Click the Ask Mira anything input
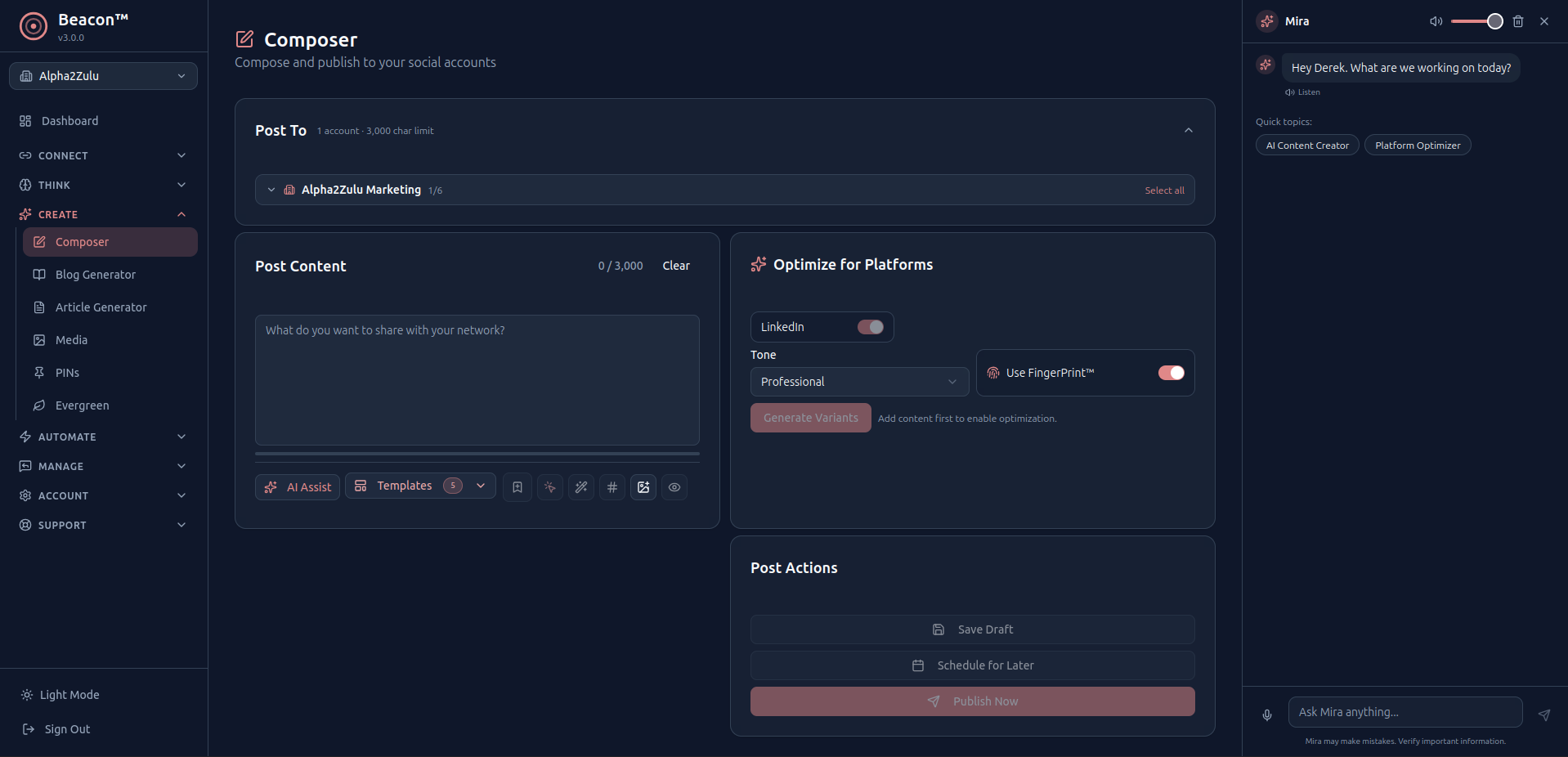 click(x=1405, y=712)
